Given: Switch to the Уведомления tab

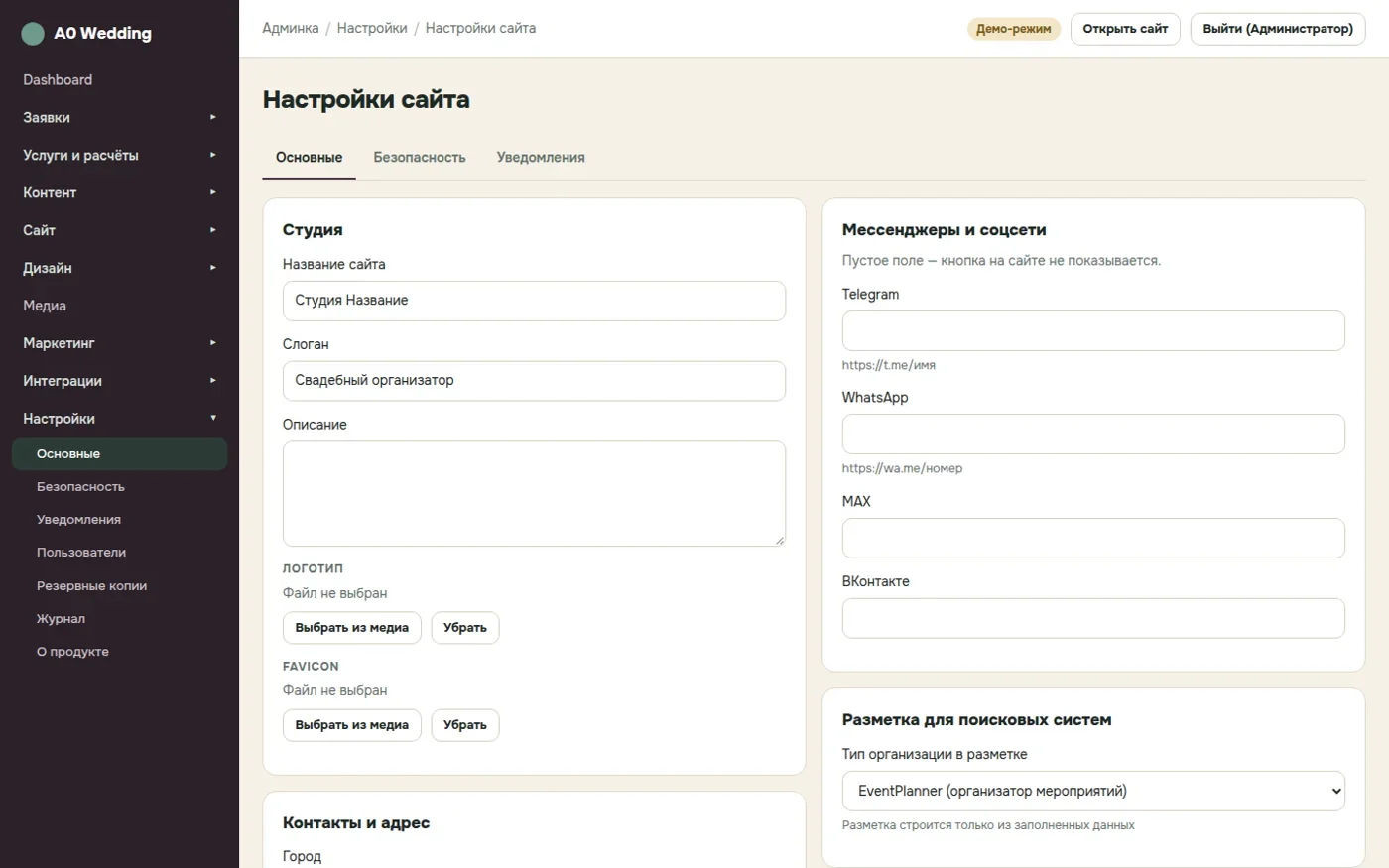Looking at the screenshot, I should (541, 158).
